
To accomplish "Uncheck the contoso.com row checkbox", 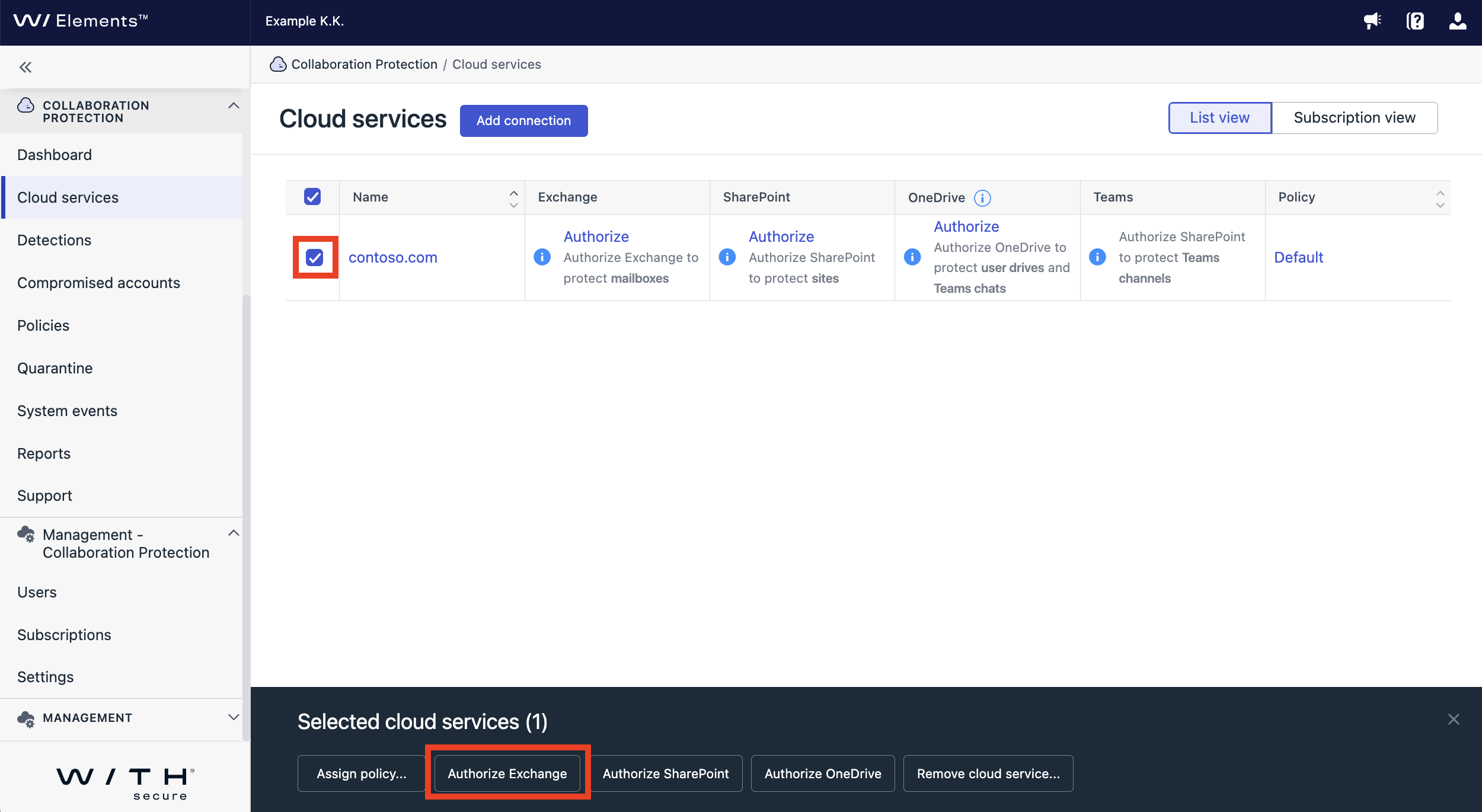I will point(315,257).
